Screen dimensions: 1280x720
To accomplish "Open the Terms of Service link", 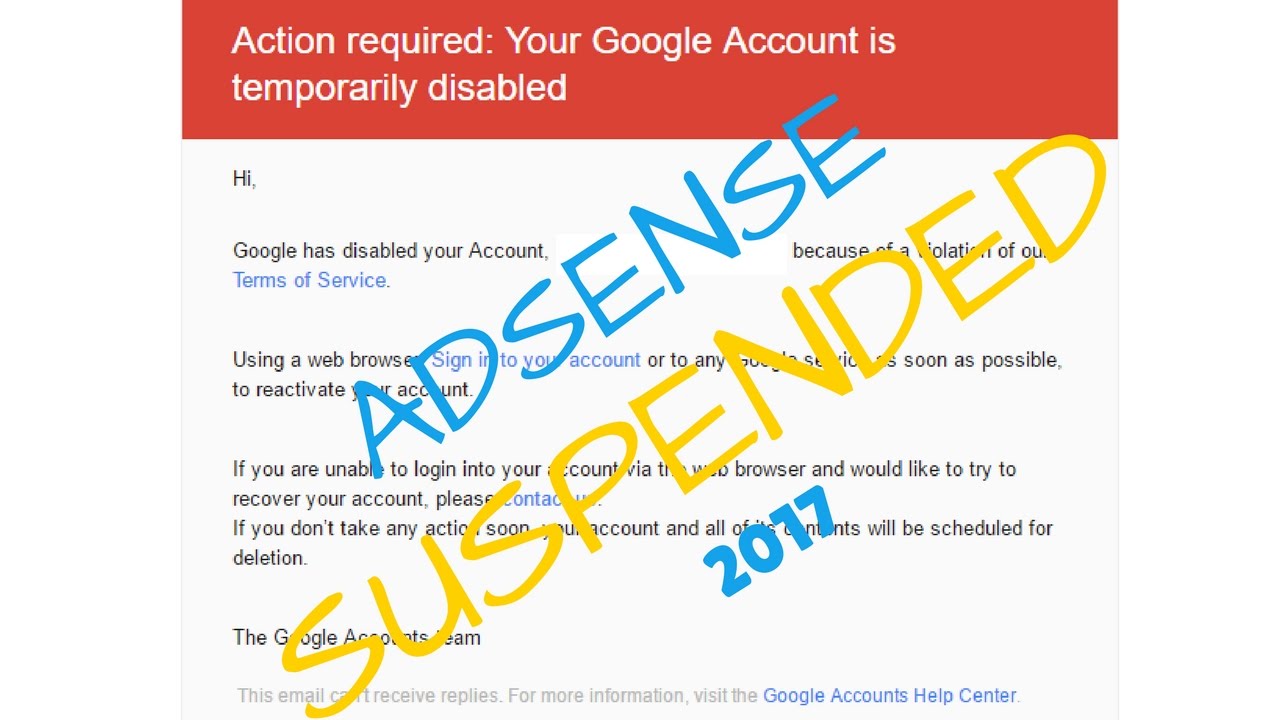I will 309,280.
